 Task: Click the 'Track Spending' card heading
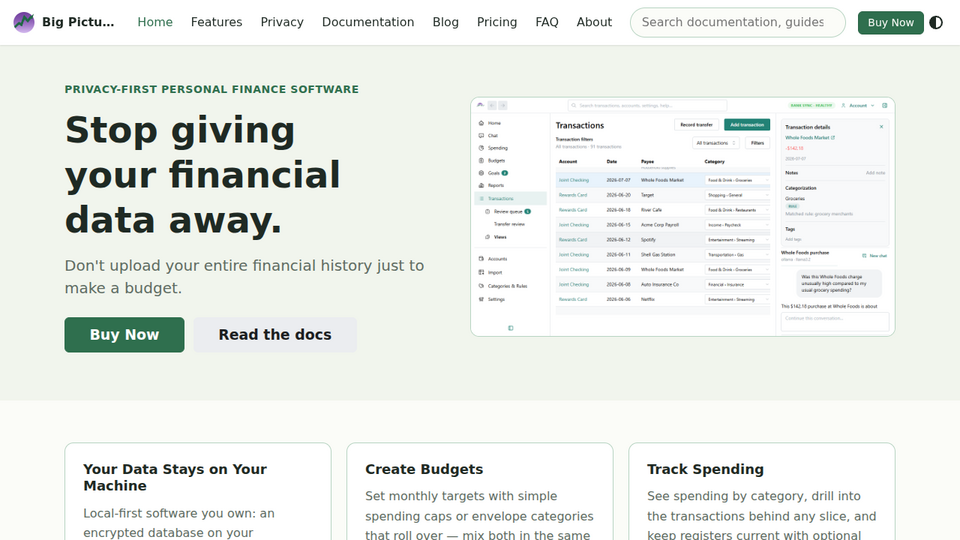pos(705,470)
